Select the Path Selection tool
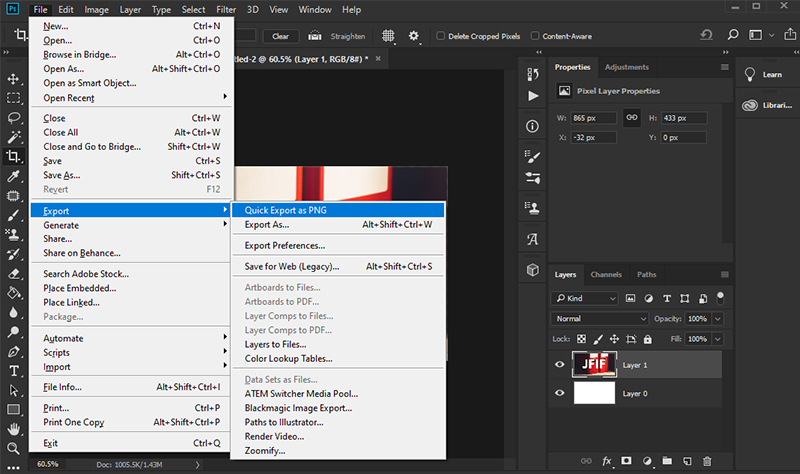This screenshot has width=800, height=474. click(x=13, y=390)
